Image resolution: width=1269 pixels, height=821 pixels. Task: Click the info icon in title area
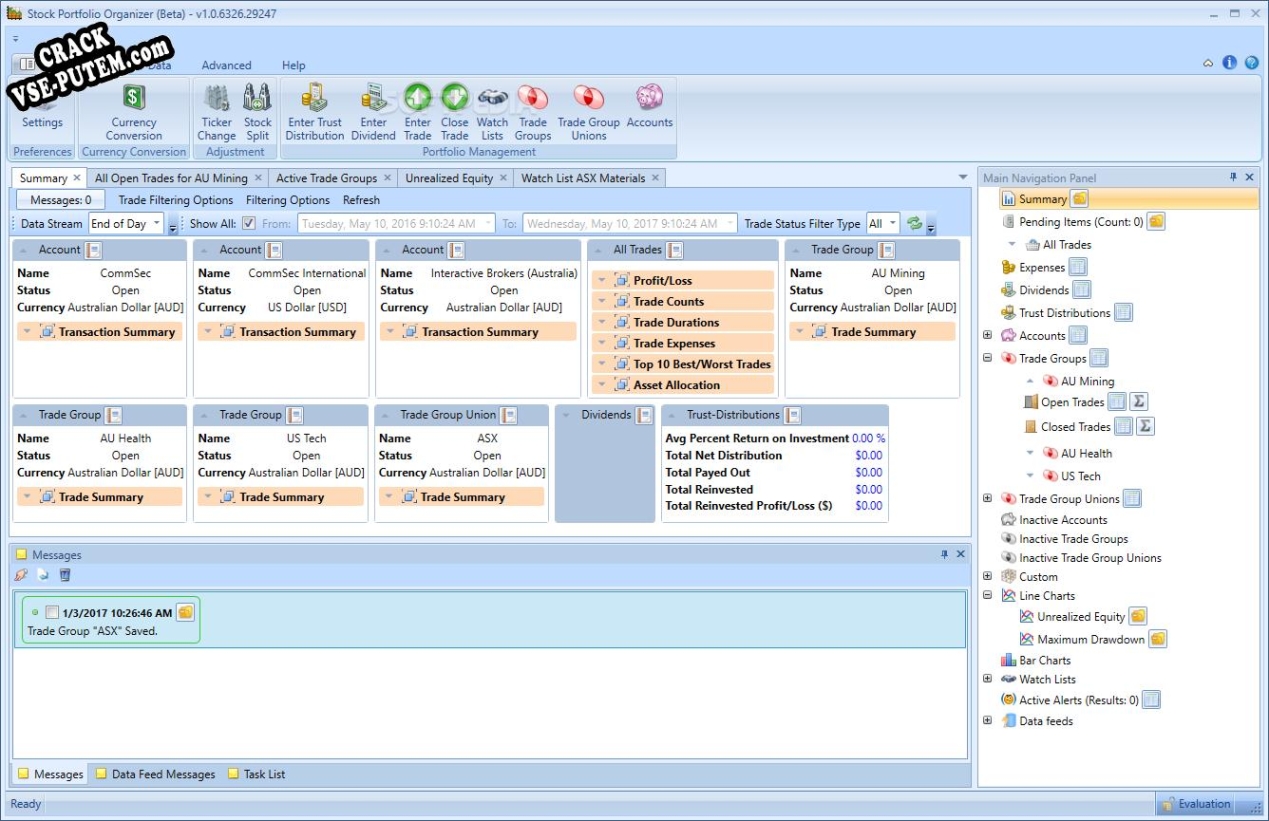1230,63
